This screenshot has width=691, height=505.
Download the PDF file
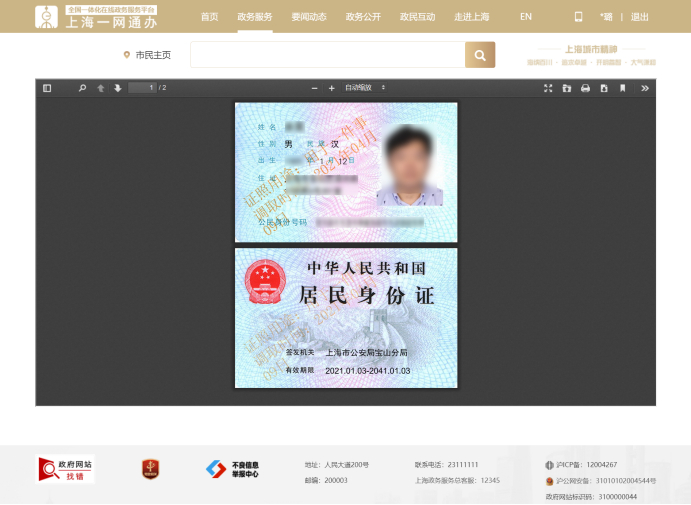[604, 88]
